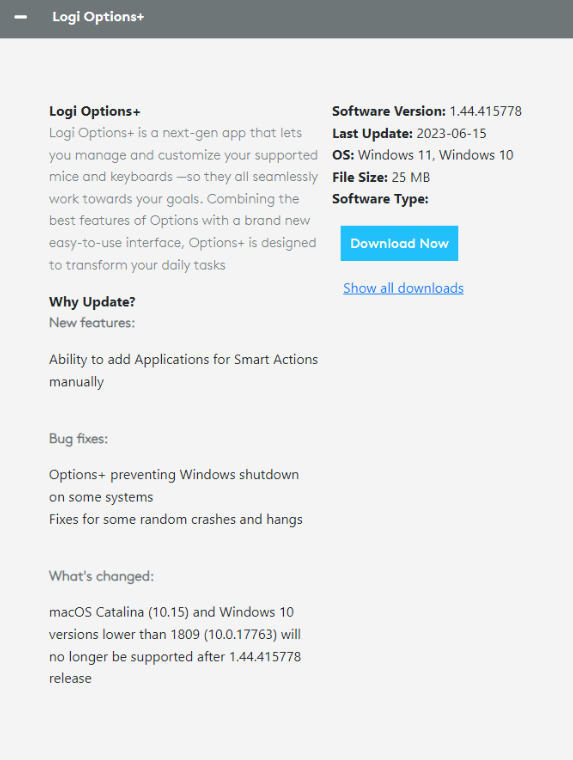573x760 pixels.
Task: Click the Download Now button
Action: coord(399,243)
